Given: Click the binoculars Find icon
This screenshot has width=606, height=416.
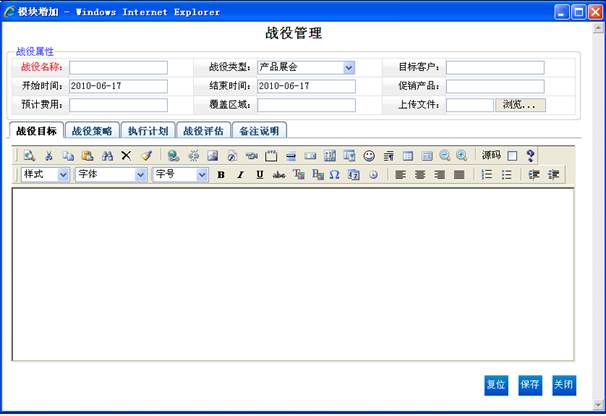Looking at the screenshot, I should coord(107,156).
